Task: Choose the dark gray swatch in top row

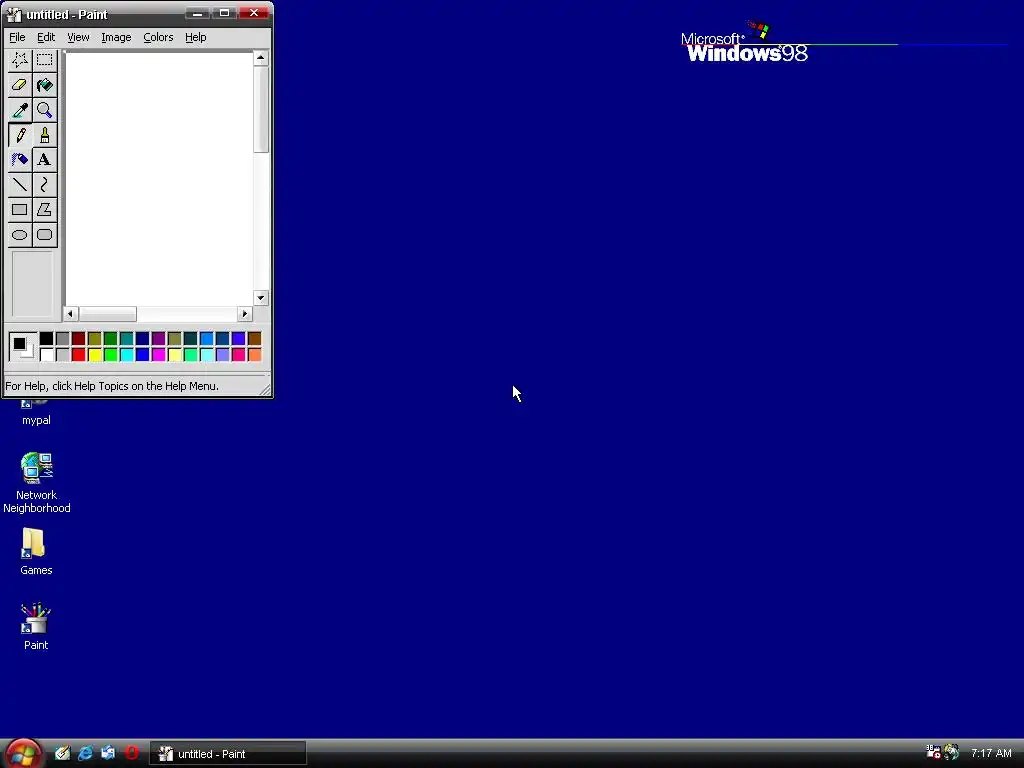Action: point(63,338)
